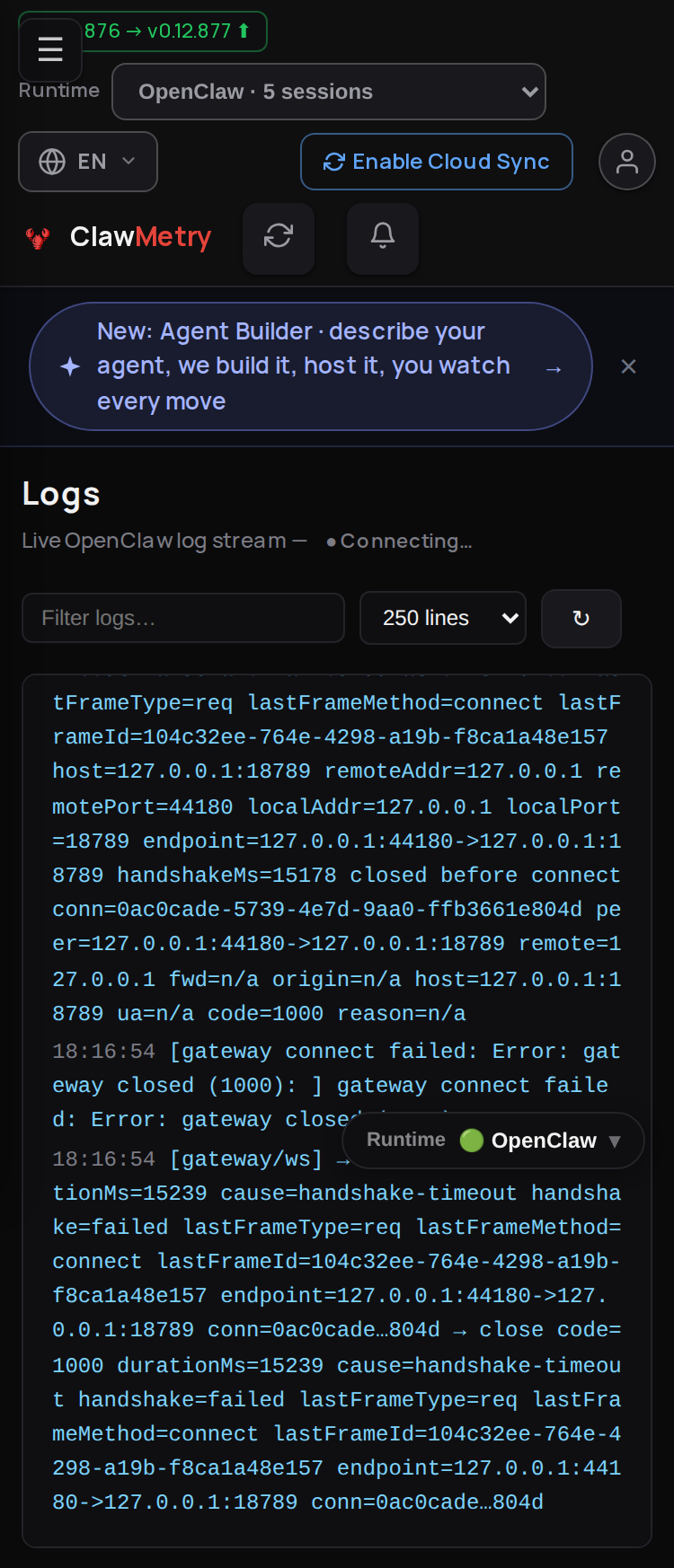Image resolution: width=674 pixels, height=1568 pixels.
Task: Click the Filter logs input field
Action: pos(183,618)
